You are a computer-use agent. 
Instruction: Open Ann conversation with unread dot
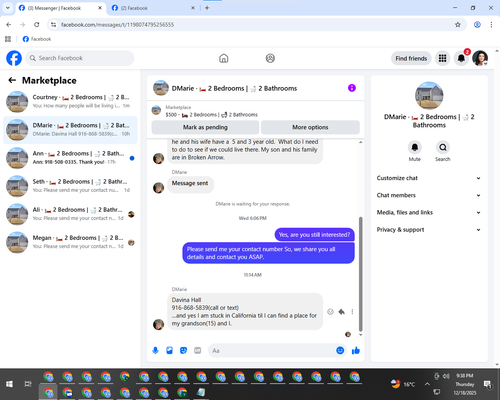coord(70,158)
